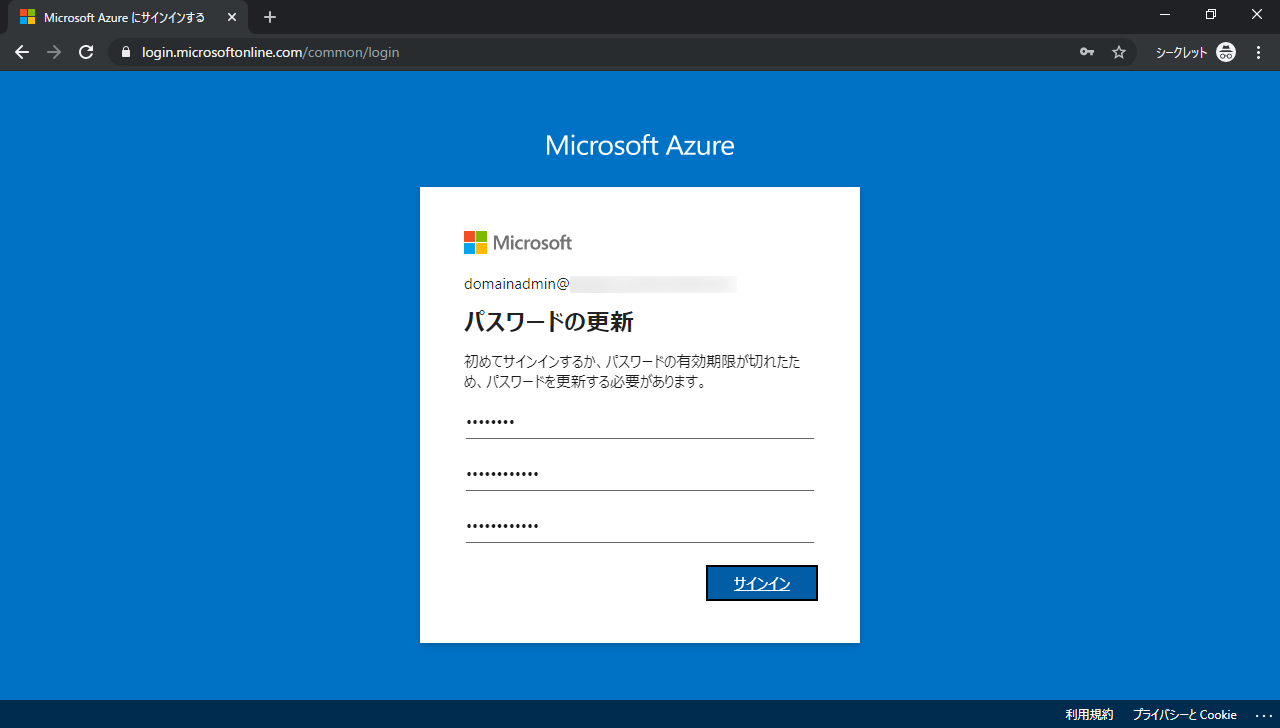Restore down the browser window

1211,14
